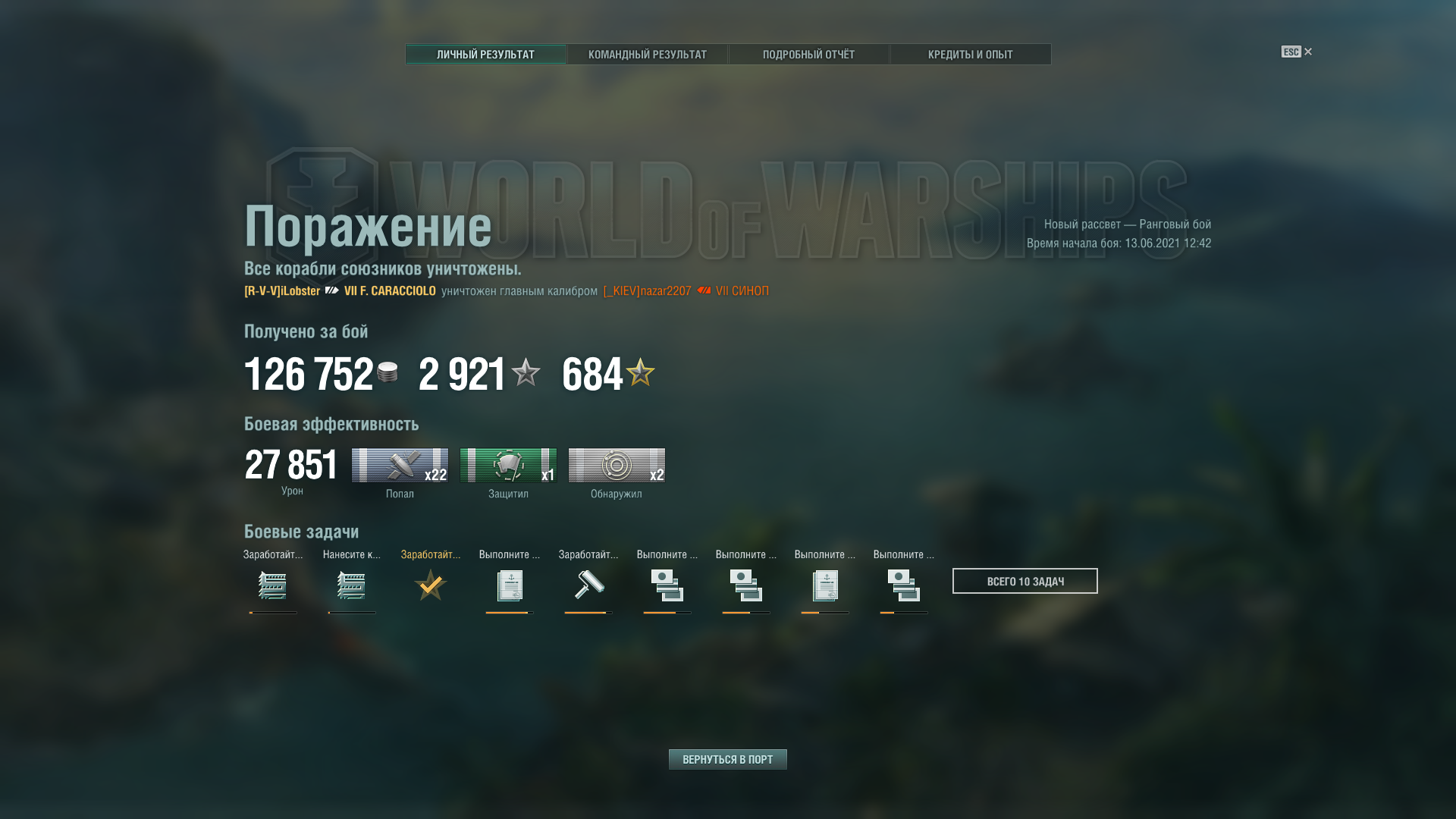1456x819 pixels.
Task: Select the completed gold star mission icon
Action: click(x=431, y=585)
